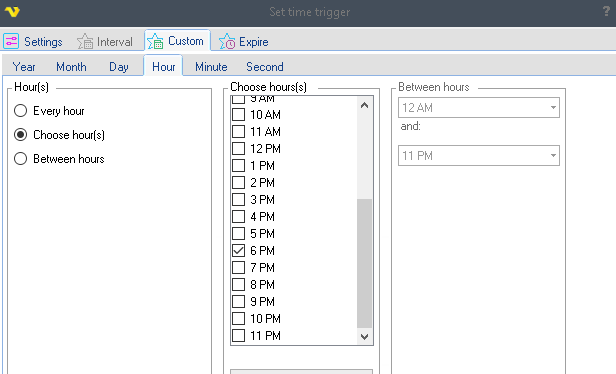Go to the Day sub-tab
Screen dimensions: 616x374
click(119, 67)
